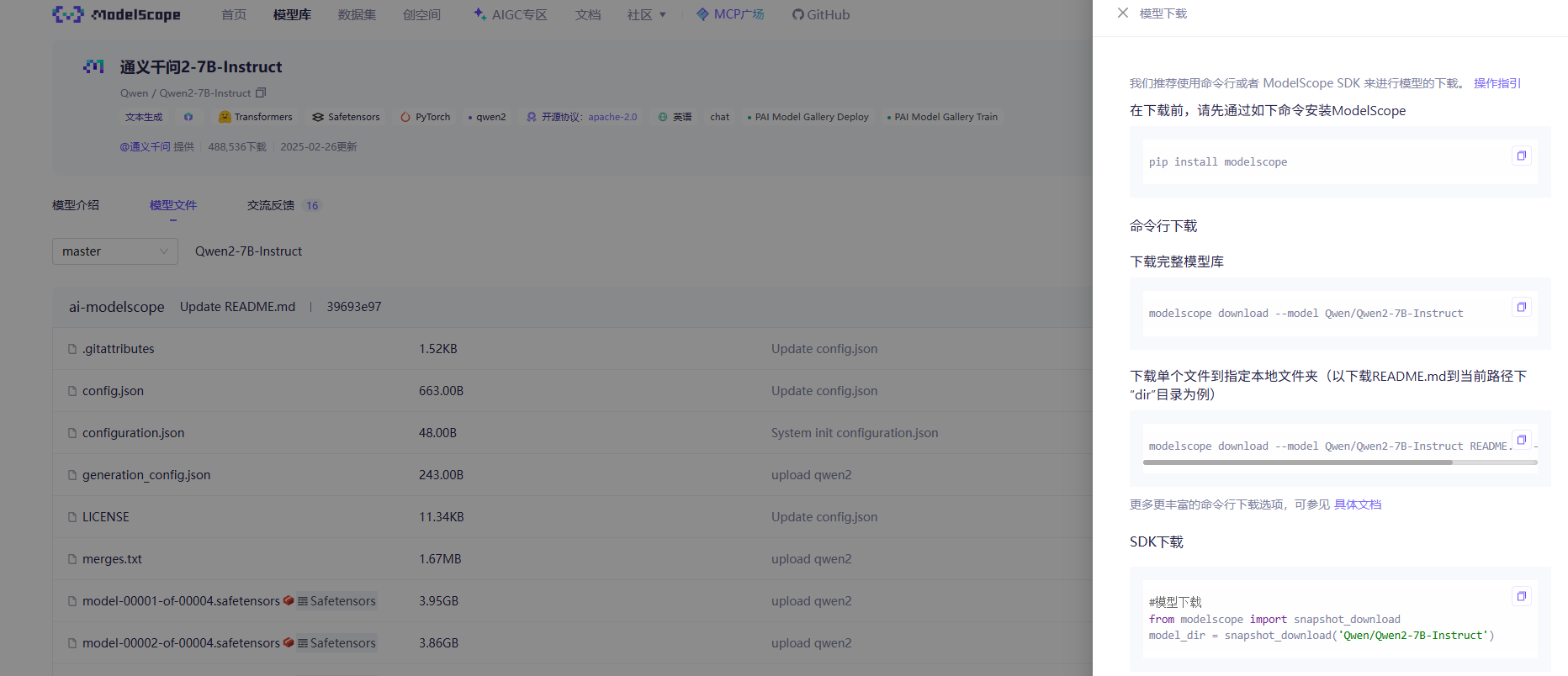This screenshot has width=1568, height=676.
Task: Open the .gitattributes file icon
Action: [72, 349]
